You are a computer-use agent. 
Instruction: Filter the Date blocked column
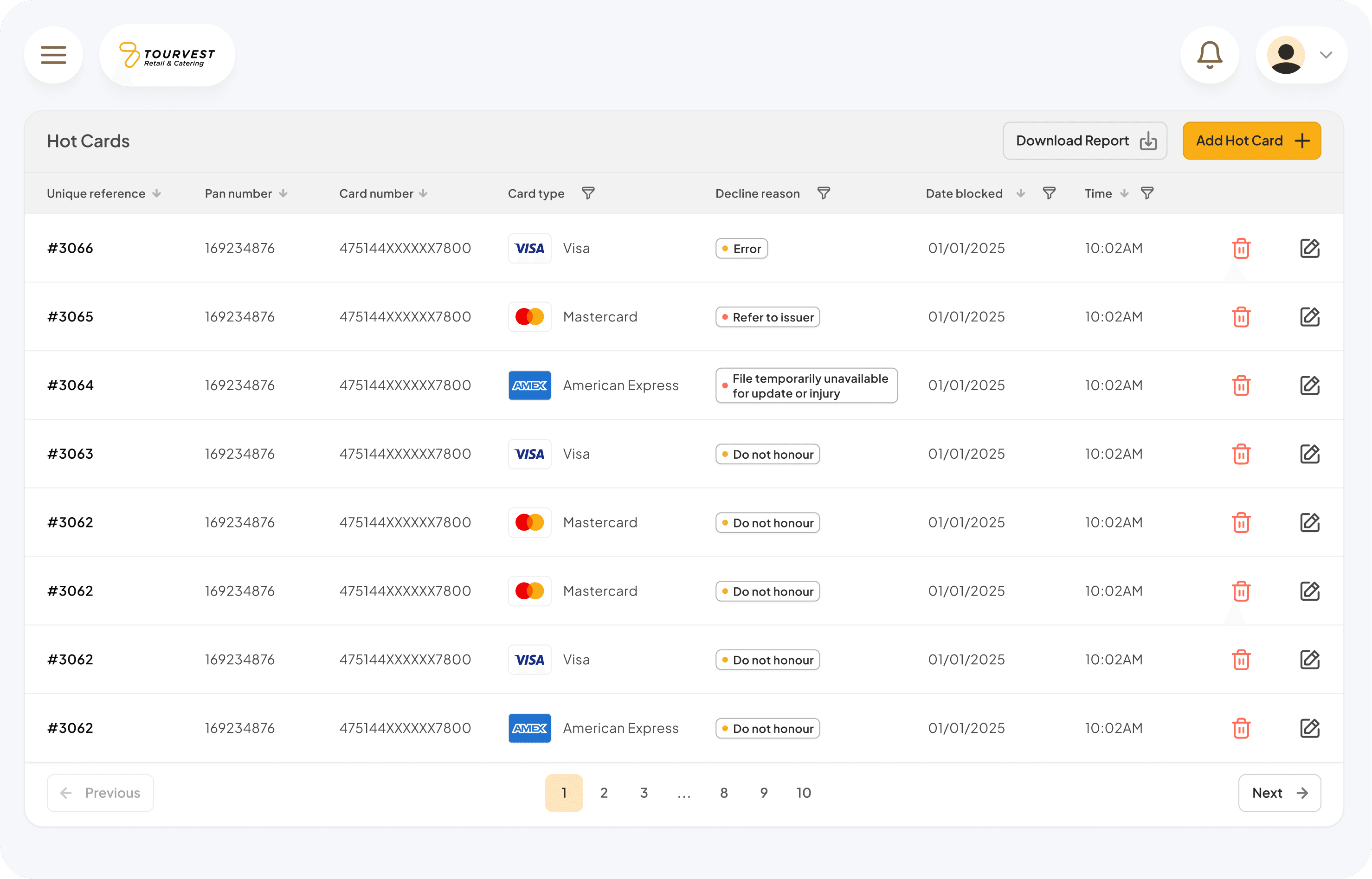(x=1049, y=193)
